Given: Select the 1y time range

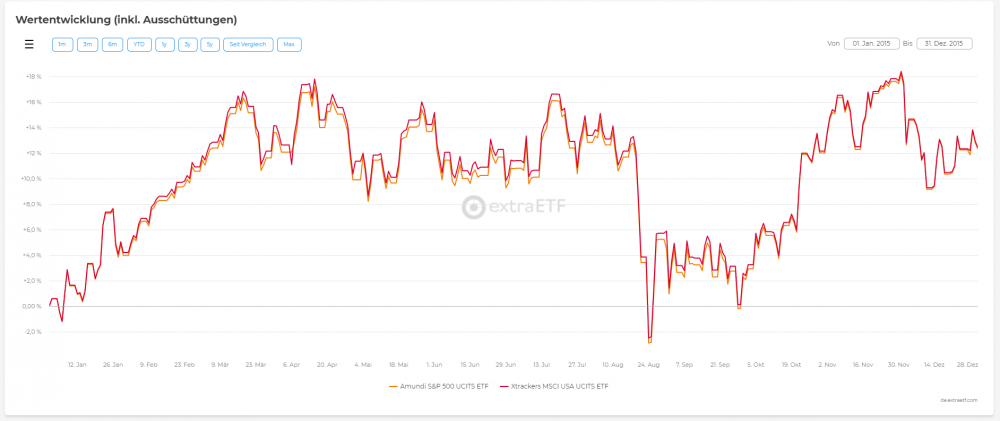Looking at the screenshot, I should point(163,44).
